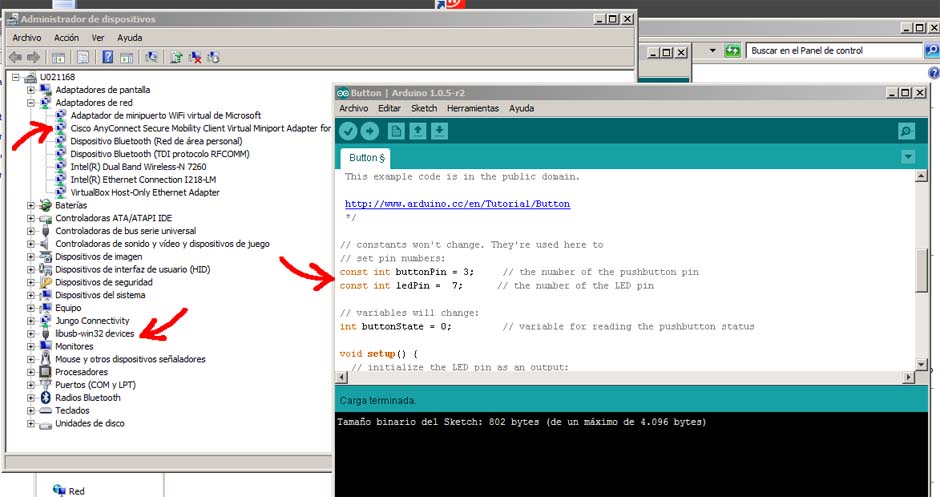Open the Editar menu in Arduino
Viewport: 940px width, 497px height.
pos(389,109)
